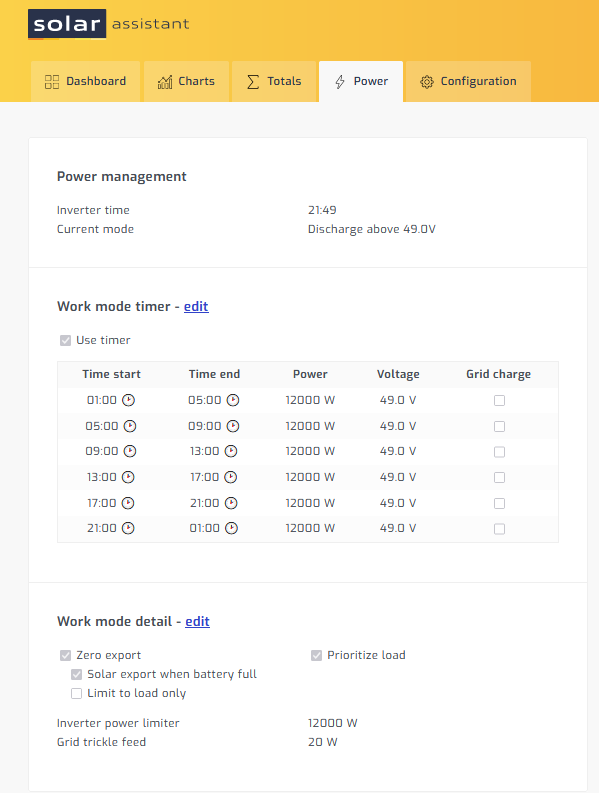This screenshot has width=599, height=793.
Task: Click clock icon next to 17:00 time end
Action: point(231,477)
